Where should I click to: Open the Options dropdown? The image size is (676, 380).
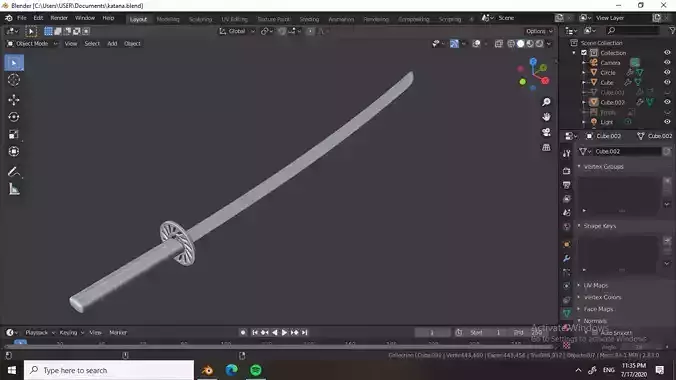tap(539, 31)
